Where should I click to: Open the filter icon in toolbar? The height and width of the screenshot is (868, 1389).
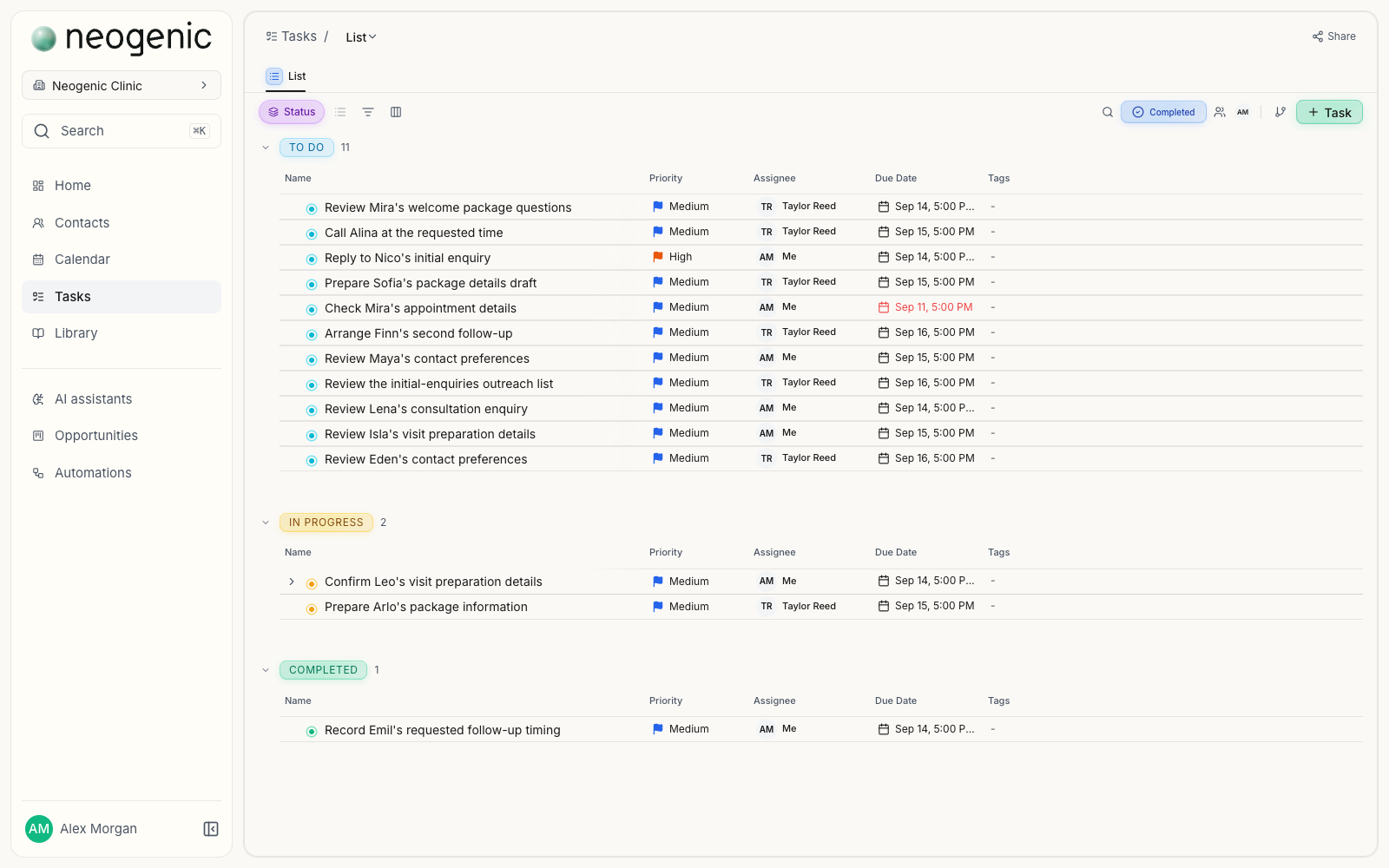[x=368, y=112]
